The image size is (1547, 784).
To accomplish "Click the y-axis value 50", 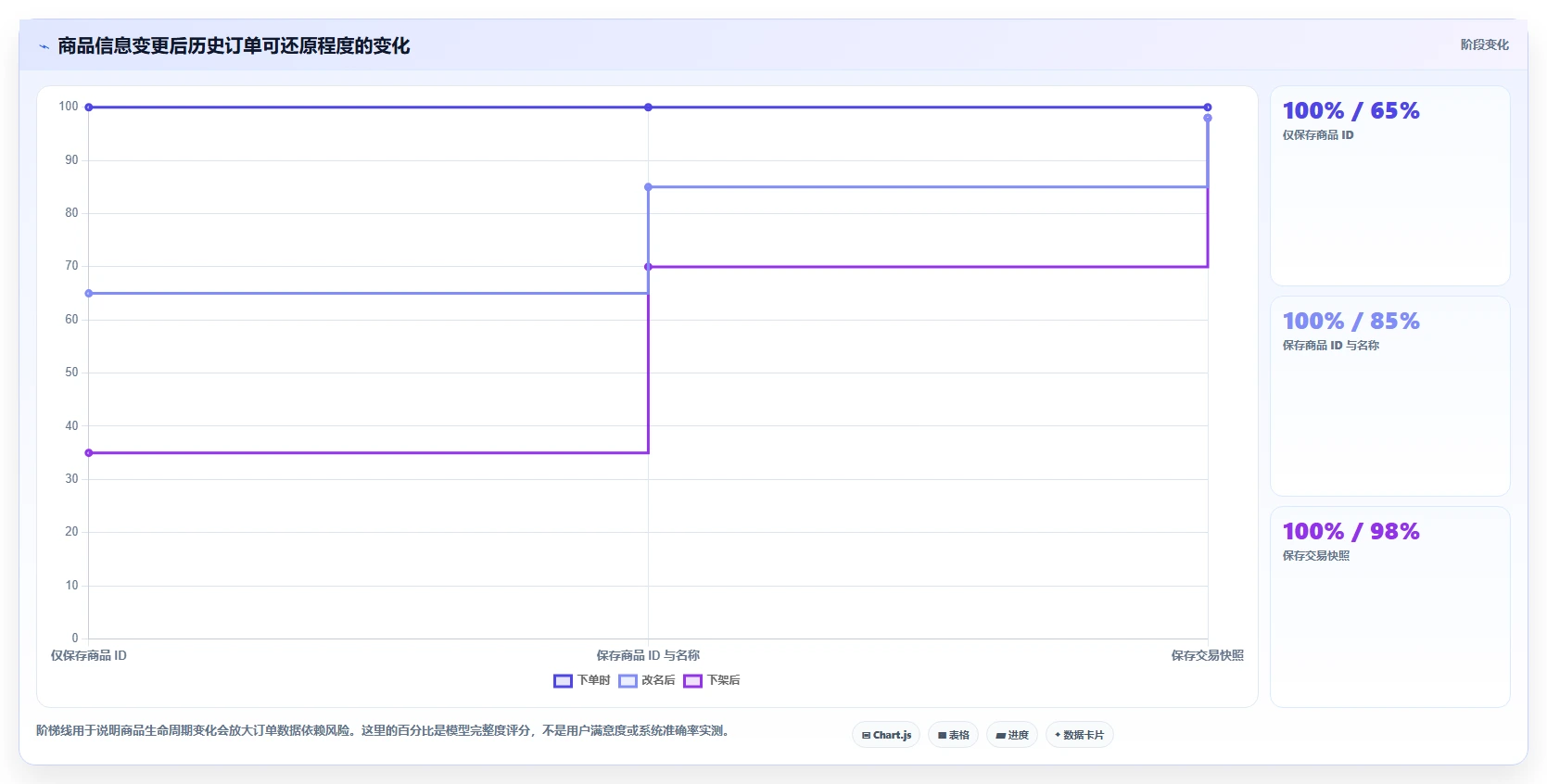I will [71, 373].
